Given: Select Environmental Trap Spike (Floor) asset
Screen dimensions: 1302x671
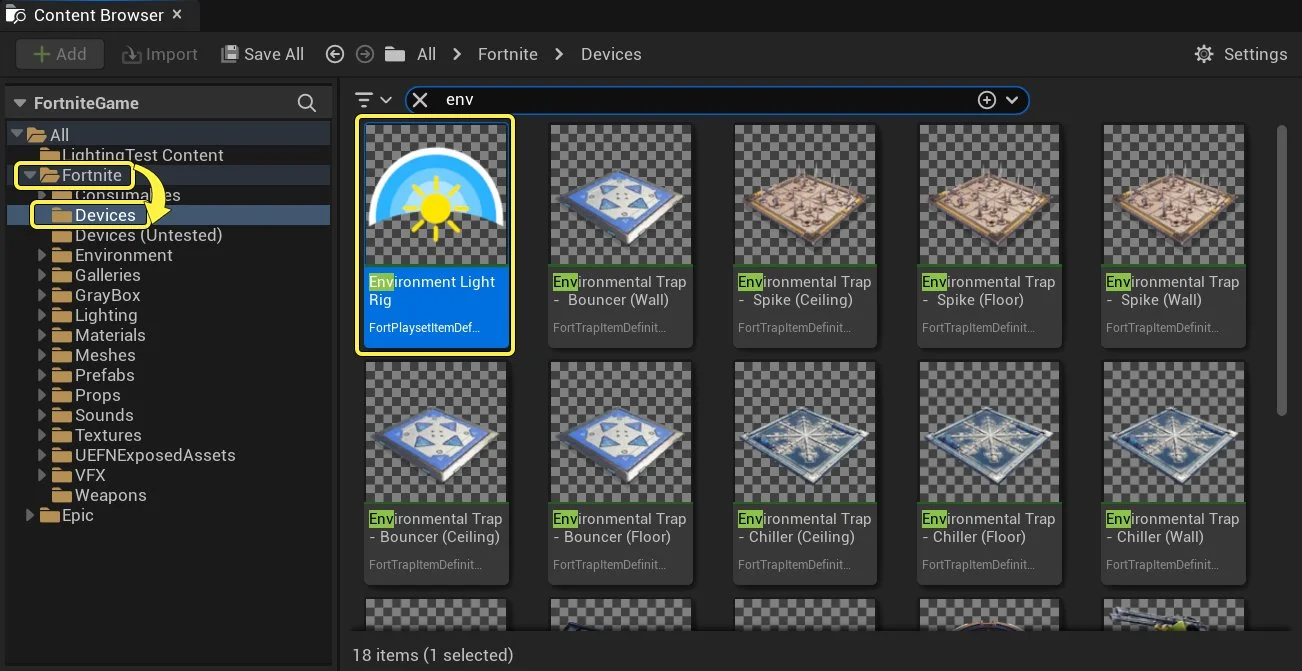Looking at the screenshot, I should point(989,235).
